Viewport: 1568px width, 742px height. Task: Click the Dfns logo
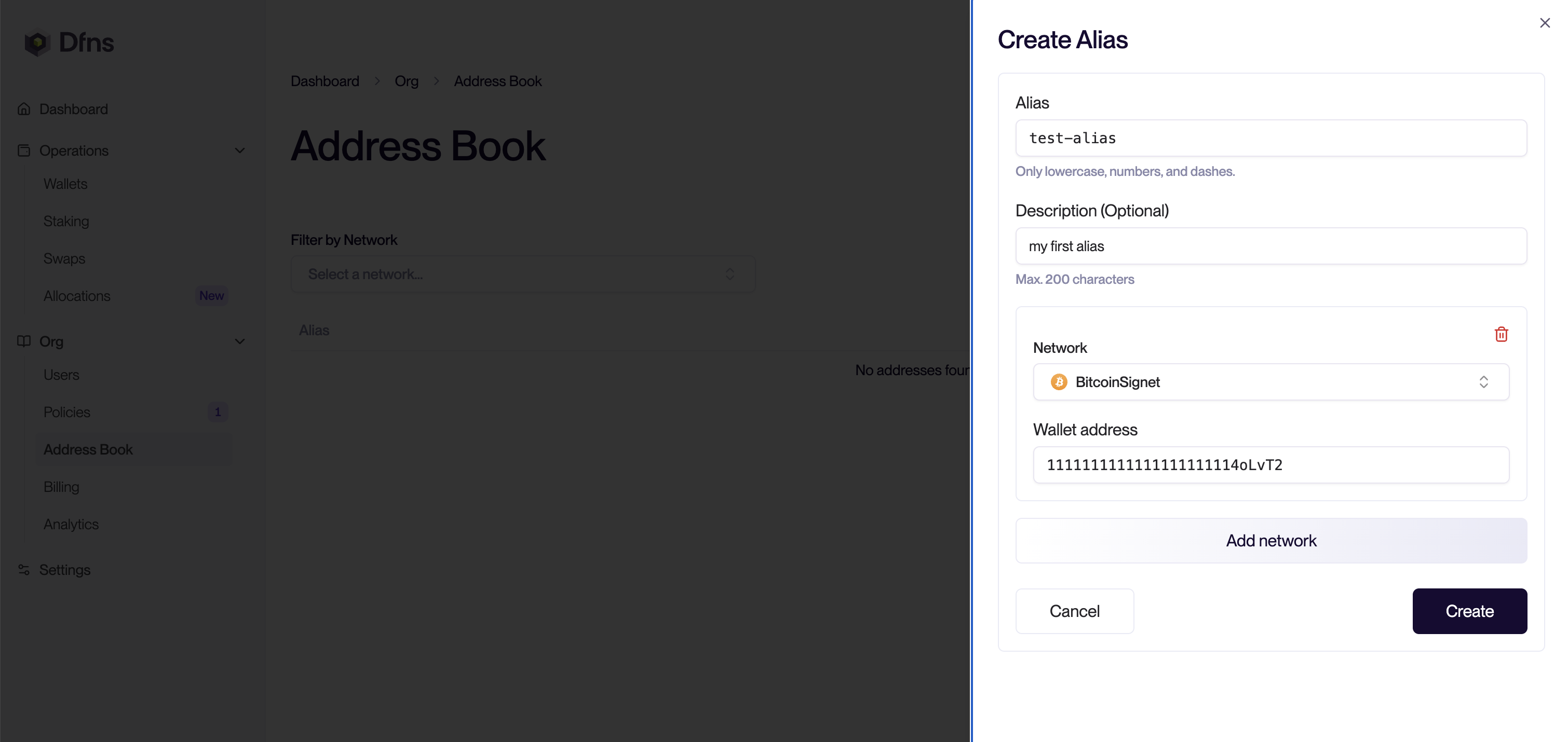69,43
